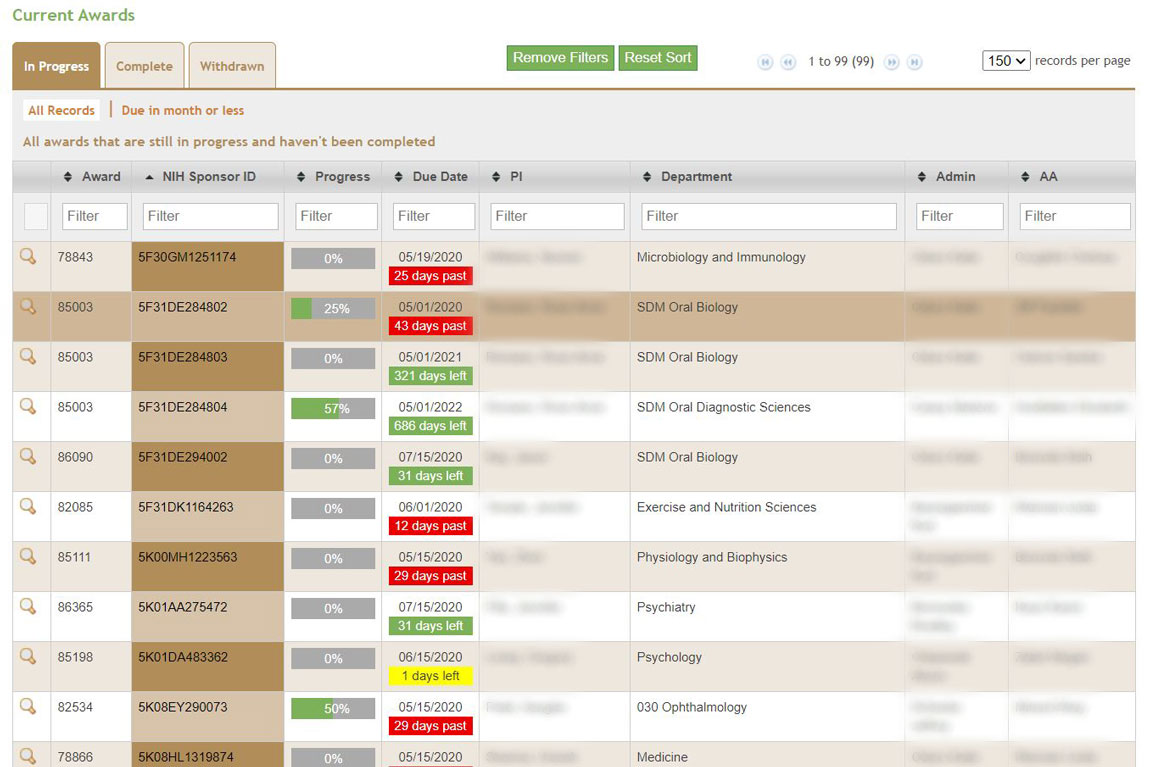This screenshot has height=767, width=1150.
Task: Click next page pagination icon
Action: click(x=892, y=62)
